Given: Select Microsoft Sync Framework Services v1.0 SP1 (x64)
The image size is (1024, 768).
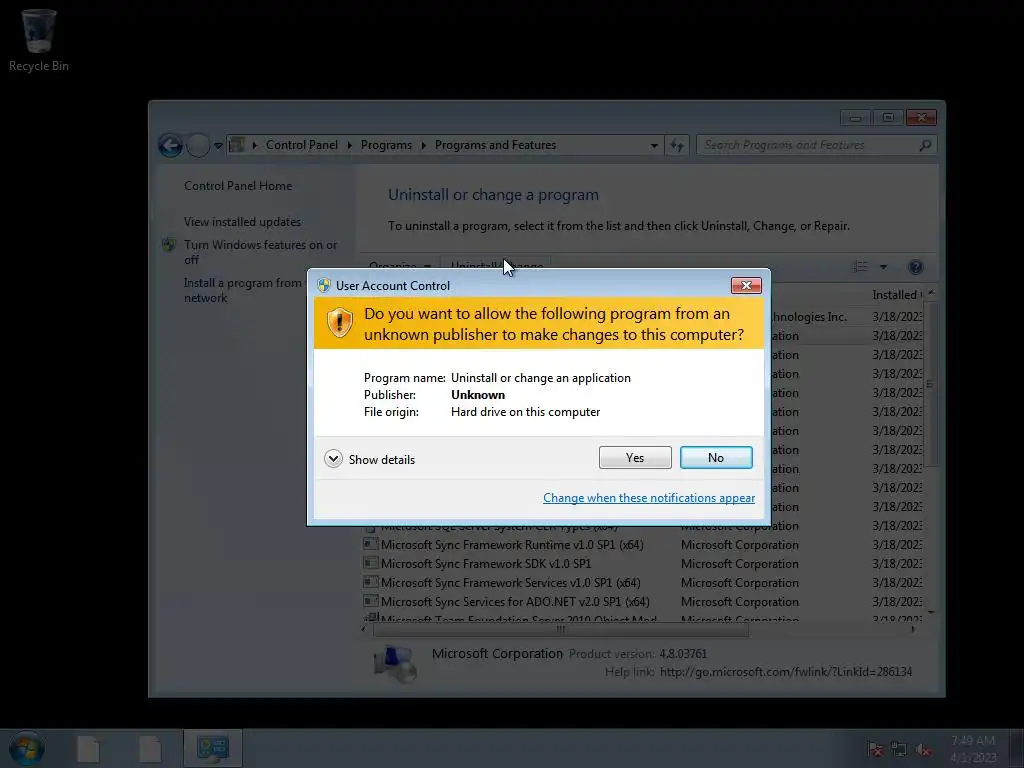Looking at the screenshot, I should click(511, 583).
